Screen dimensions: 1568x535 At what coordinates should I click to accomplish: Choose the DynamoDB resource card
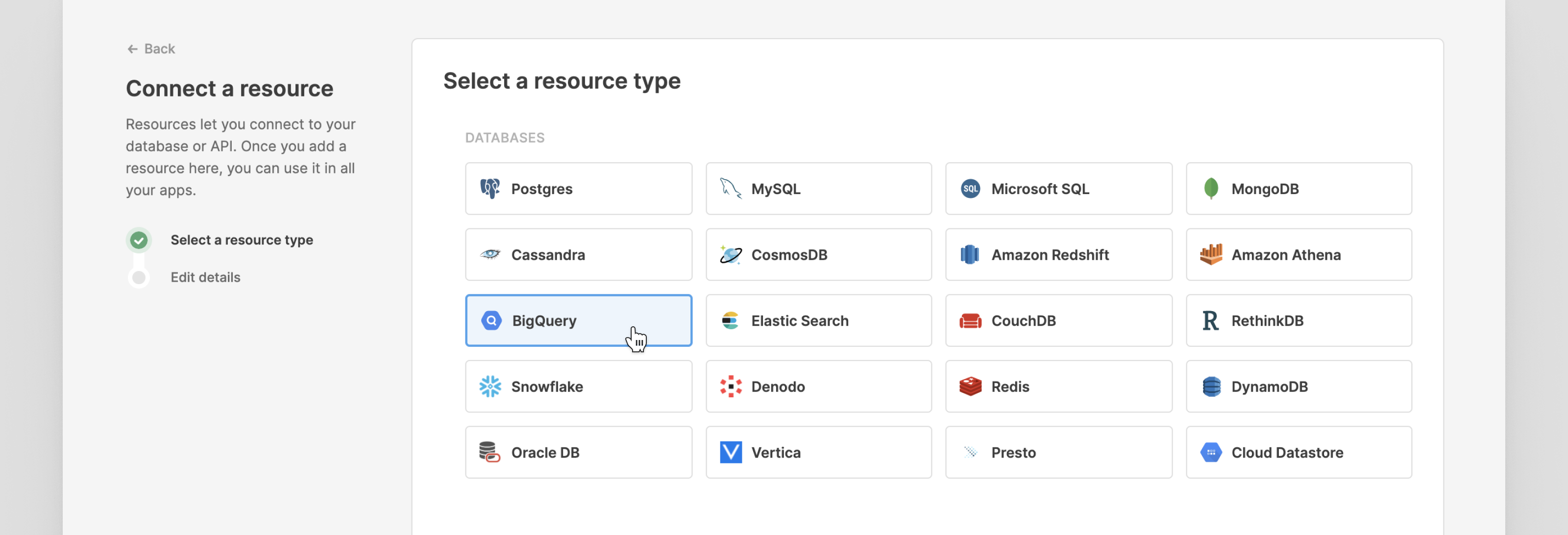1298,387
